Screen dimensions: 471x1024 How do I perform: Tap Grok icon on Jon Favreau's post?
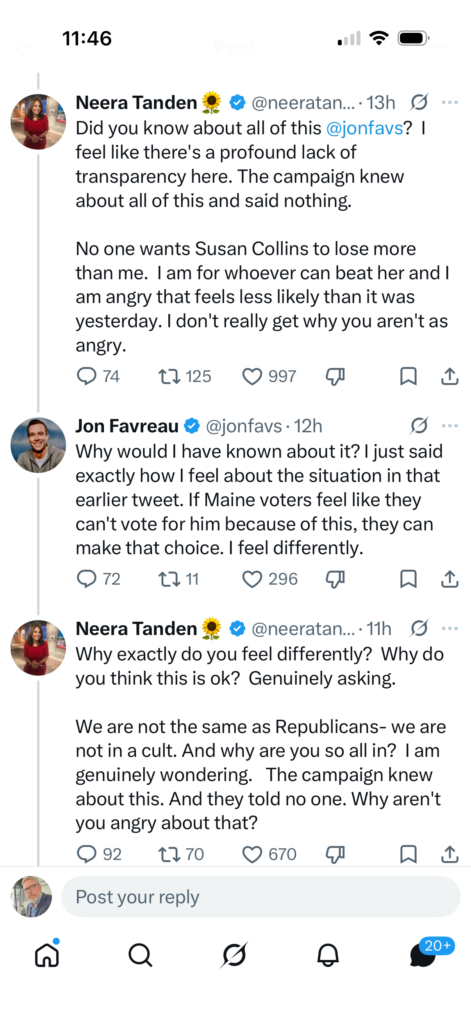pyautogui.click(x=419, y=426)
